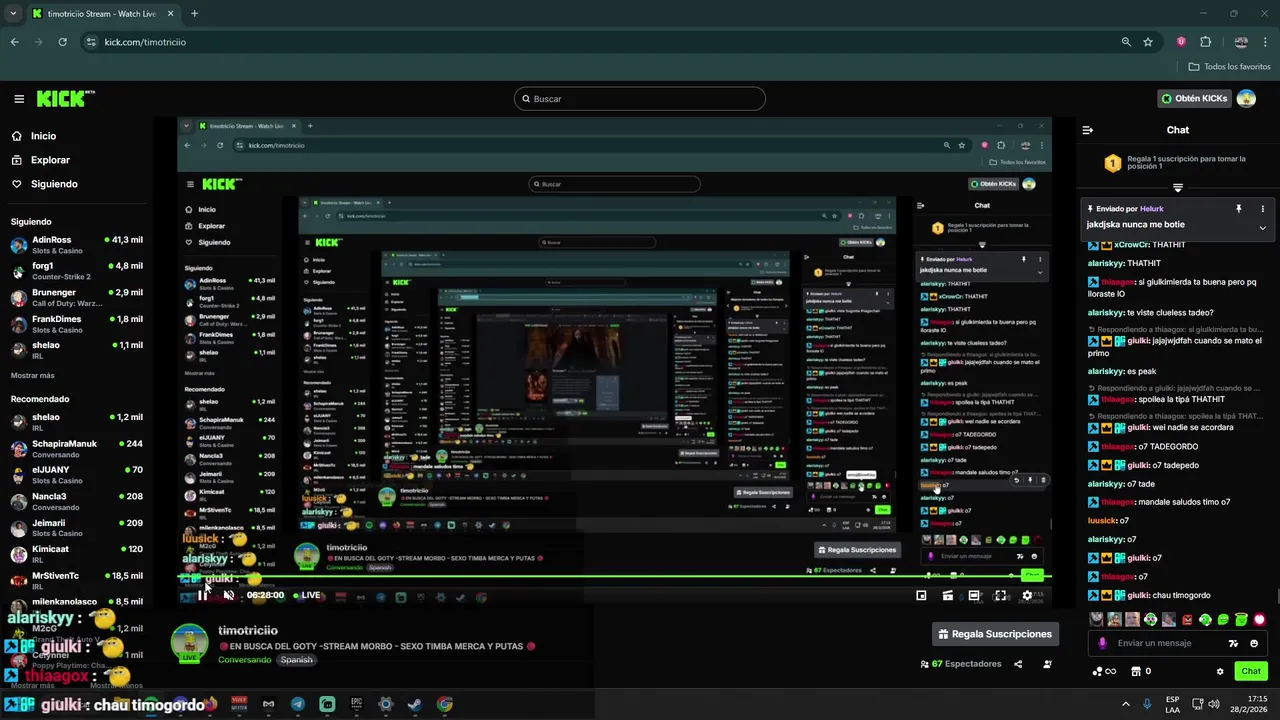The width and height of the screenshot is (1280, 720).
Task: Open browser extensions puzzle icon
Action: [x=1205, y=42]
